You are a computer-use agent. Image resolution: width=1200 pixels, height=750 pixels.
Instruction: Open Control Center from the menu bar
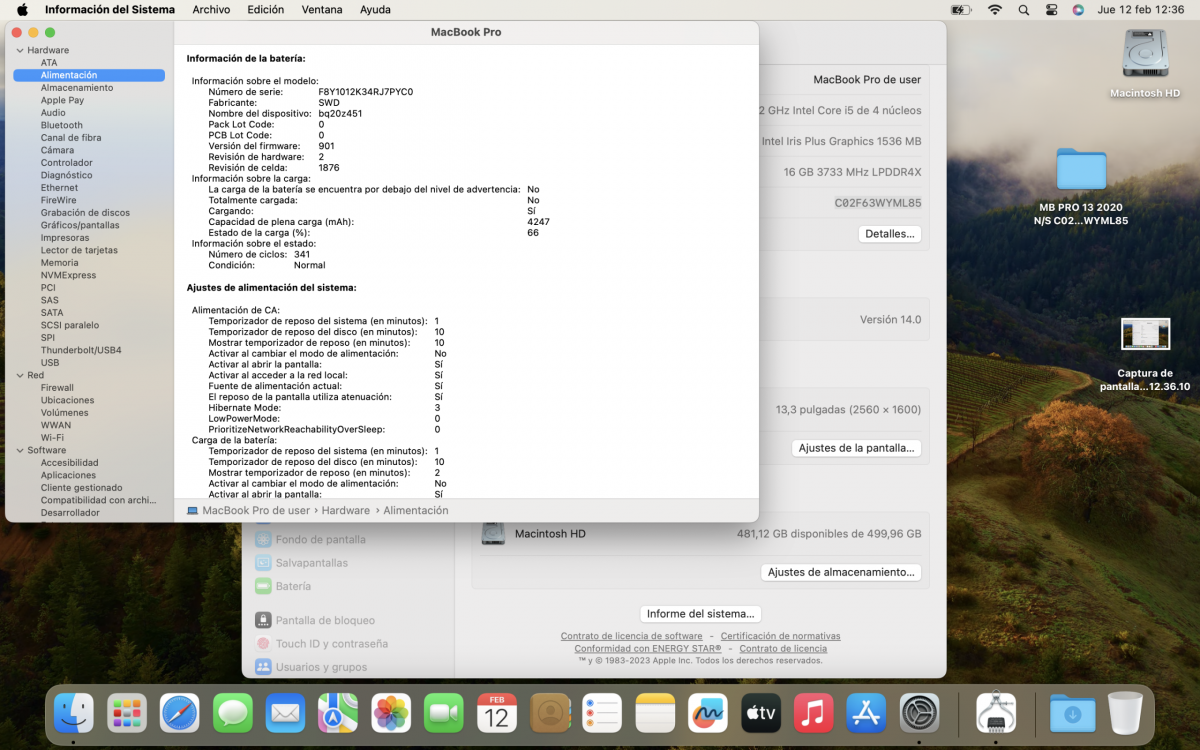tap(1050, 9)
